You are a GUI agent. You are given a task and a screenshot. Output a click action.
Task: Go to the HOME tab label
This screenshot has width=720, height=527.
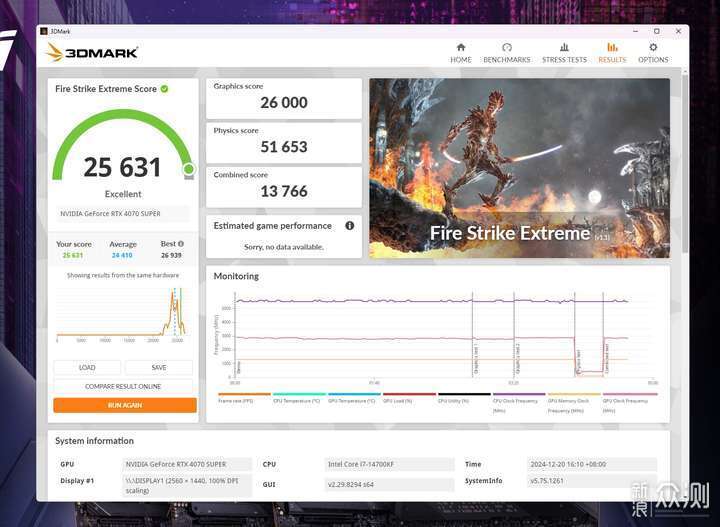461,60
